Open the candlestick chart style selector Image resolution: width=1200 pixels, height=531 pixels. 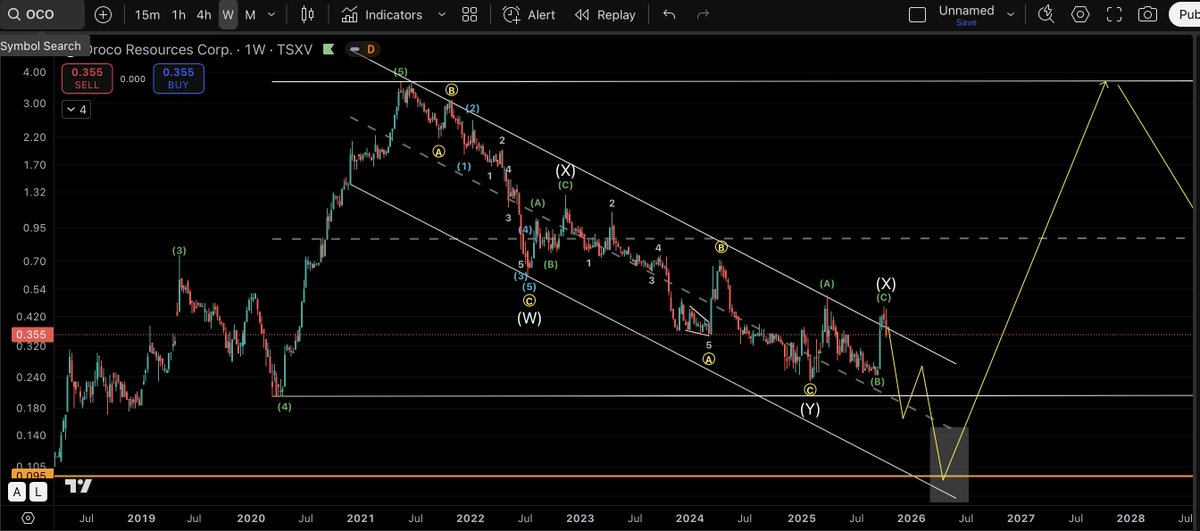[307, 15]
